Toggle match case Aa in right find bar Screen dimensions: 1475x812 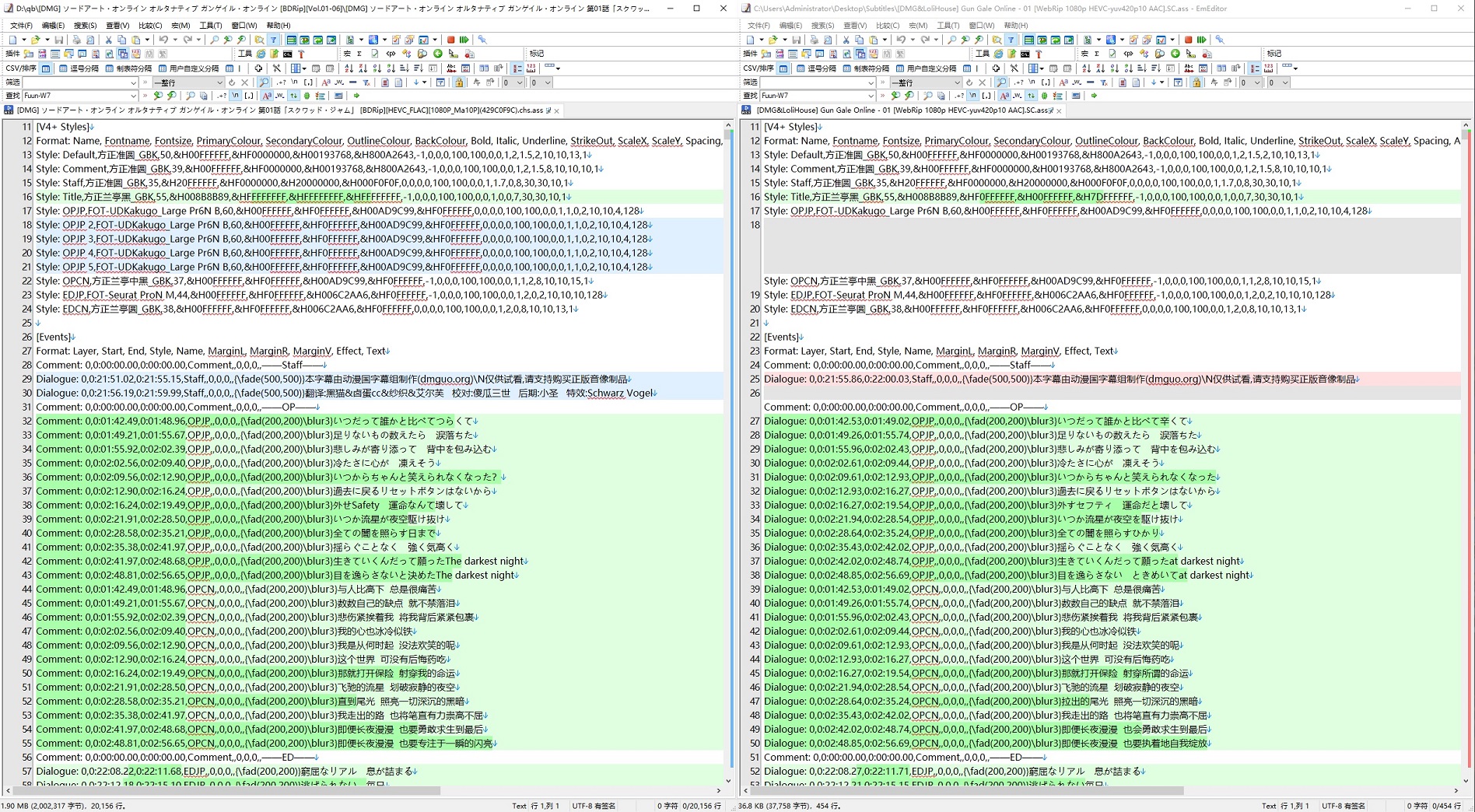1004,96
